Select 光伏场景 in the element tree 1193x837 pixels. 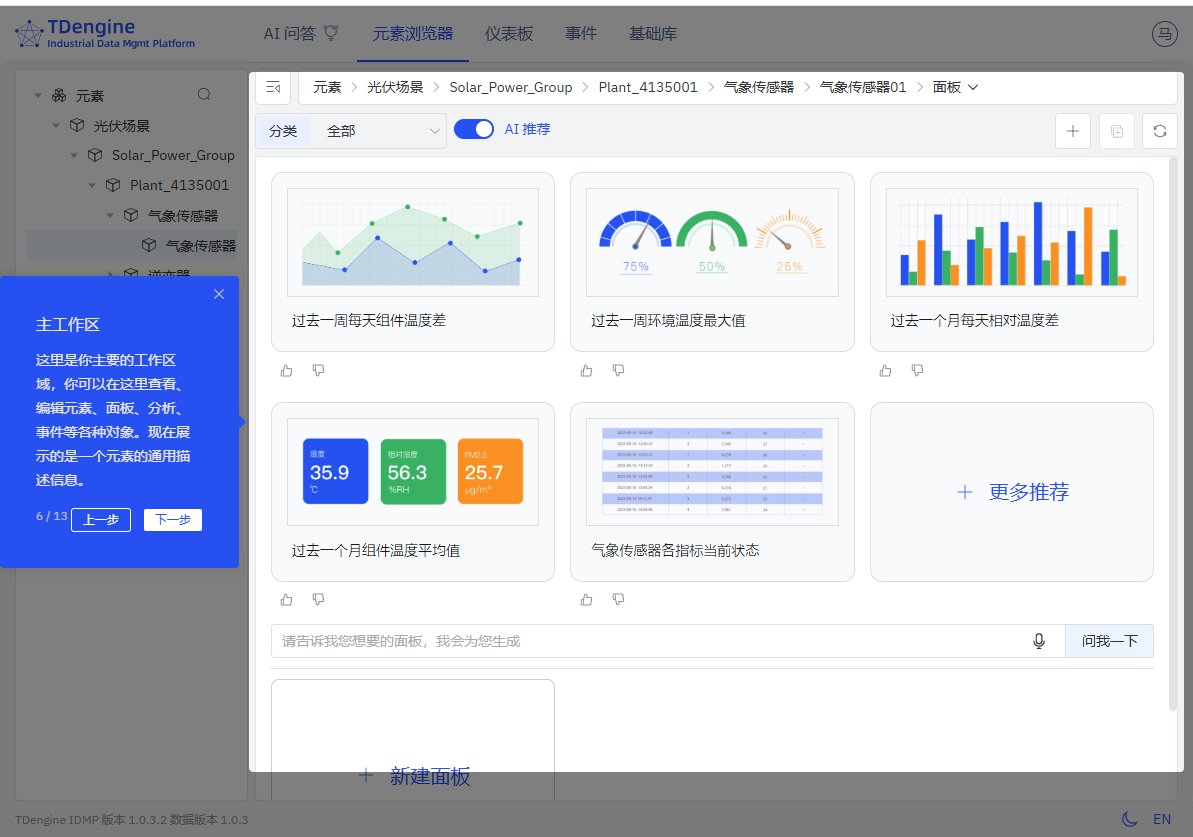(122, 126)
